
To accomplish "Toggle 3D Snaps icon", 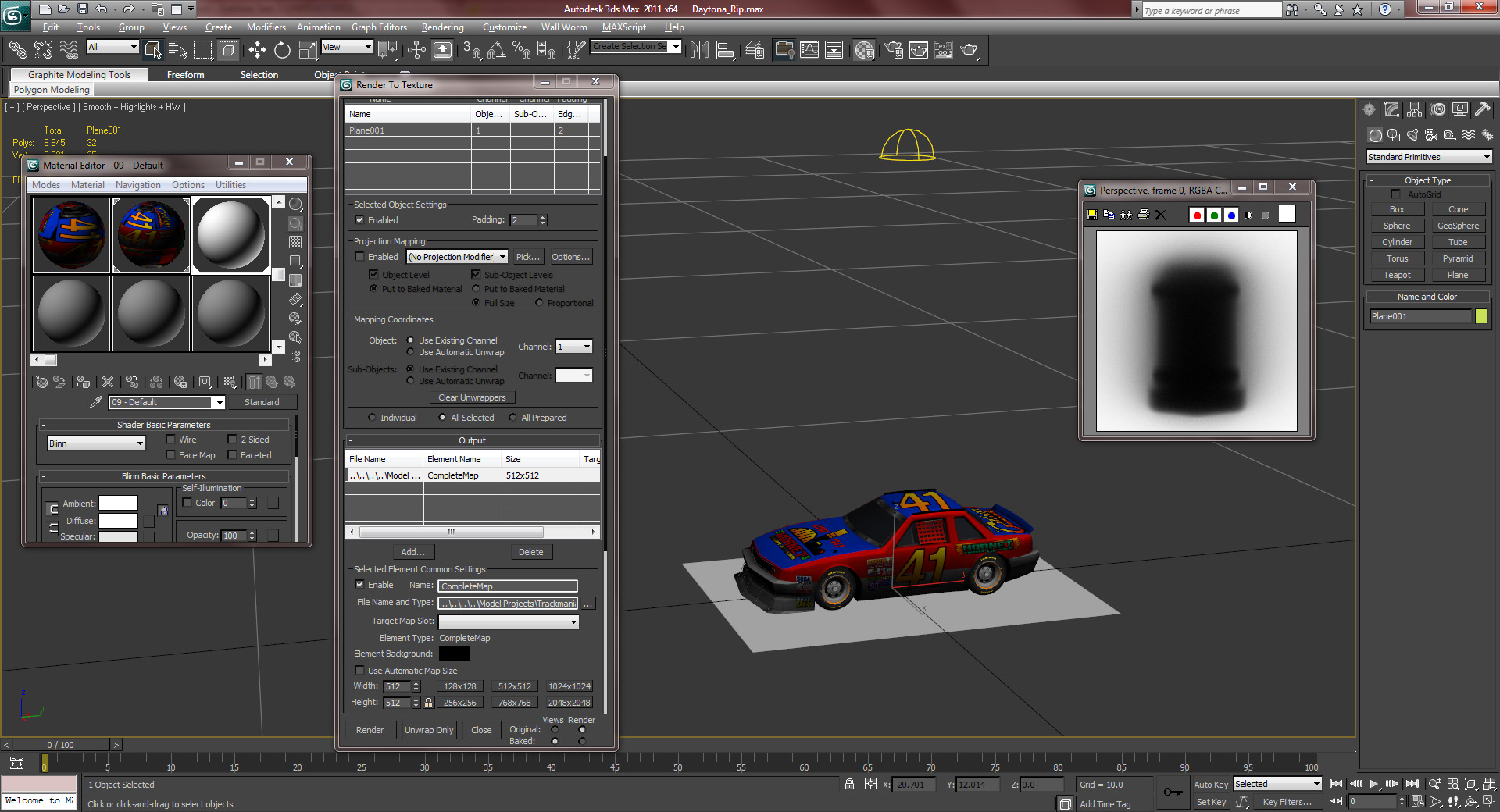I will (x=472, y=50).
